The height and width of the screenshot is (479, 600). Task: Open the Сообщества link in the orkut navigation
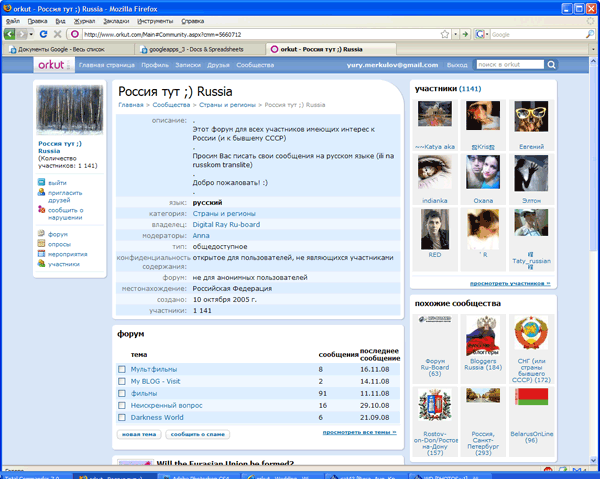click(x=255, y=65)
